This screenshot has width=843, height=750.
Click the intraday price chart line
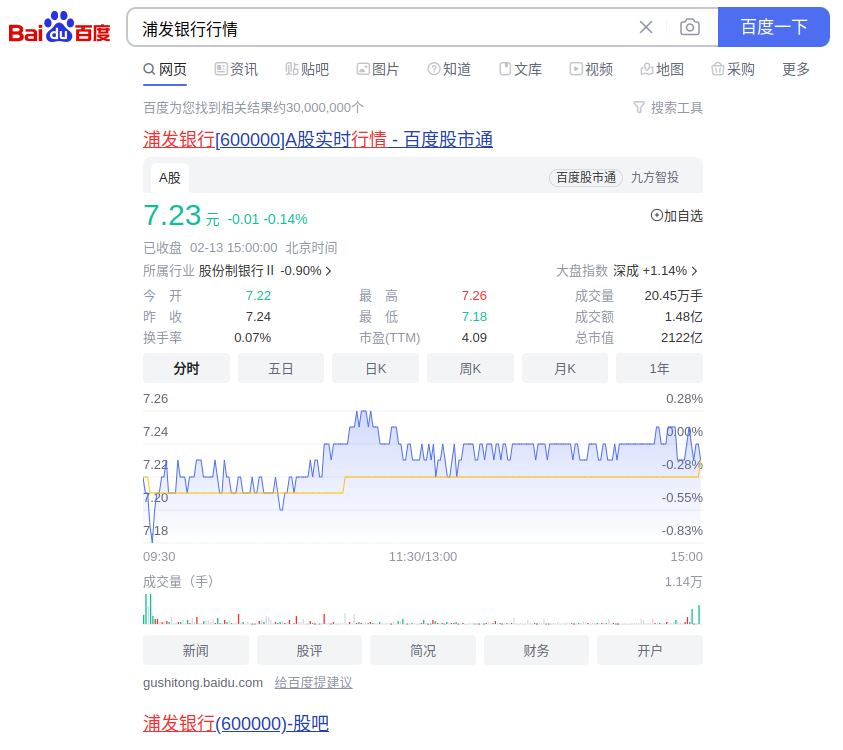(423, 476)
